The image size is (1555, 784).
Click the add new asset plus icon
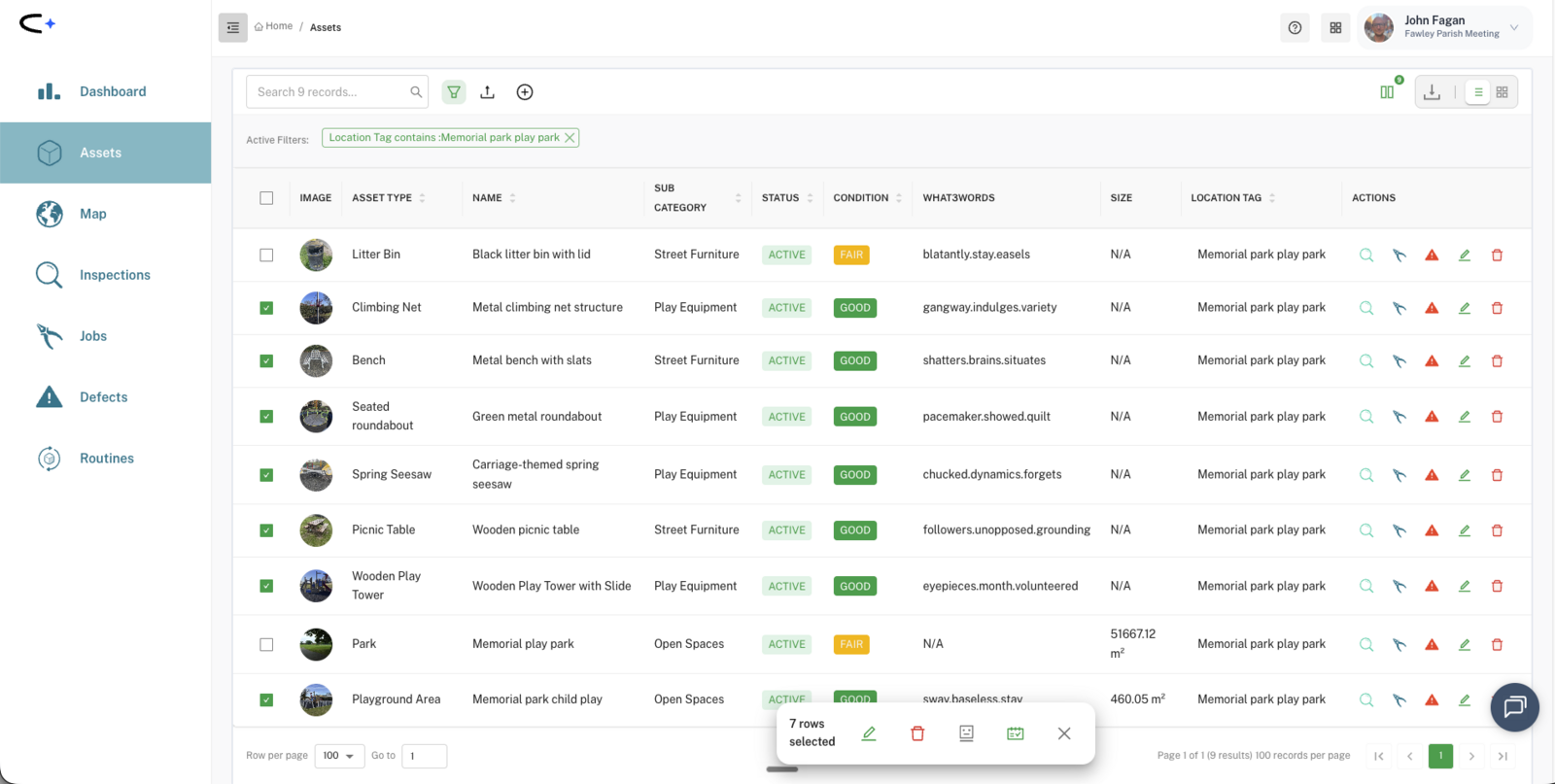[x=525, y=92]
